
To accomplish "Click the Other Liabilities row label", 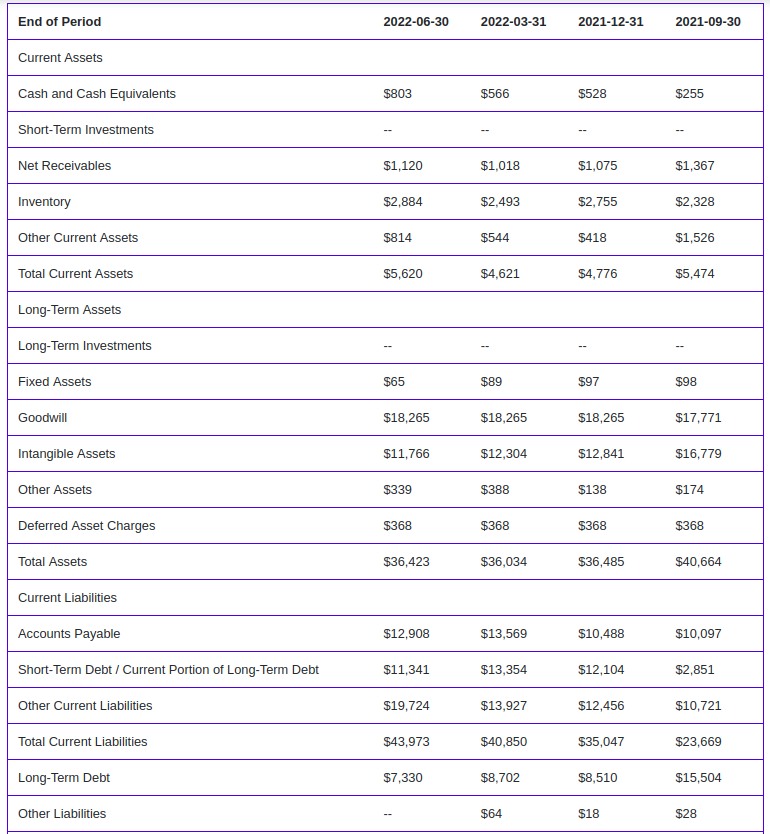I will pyautogui.click(x=62, y=814).
